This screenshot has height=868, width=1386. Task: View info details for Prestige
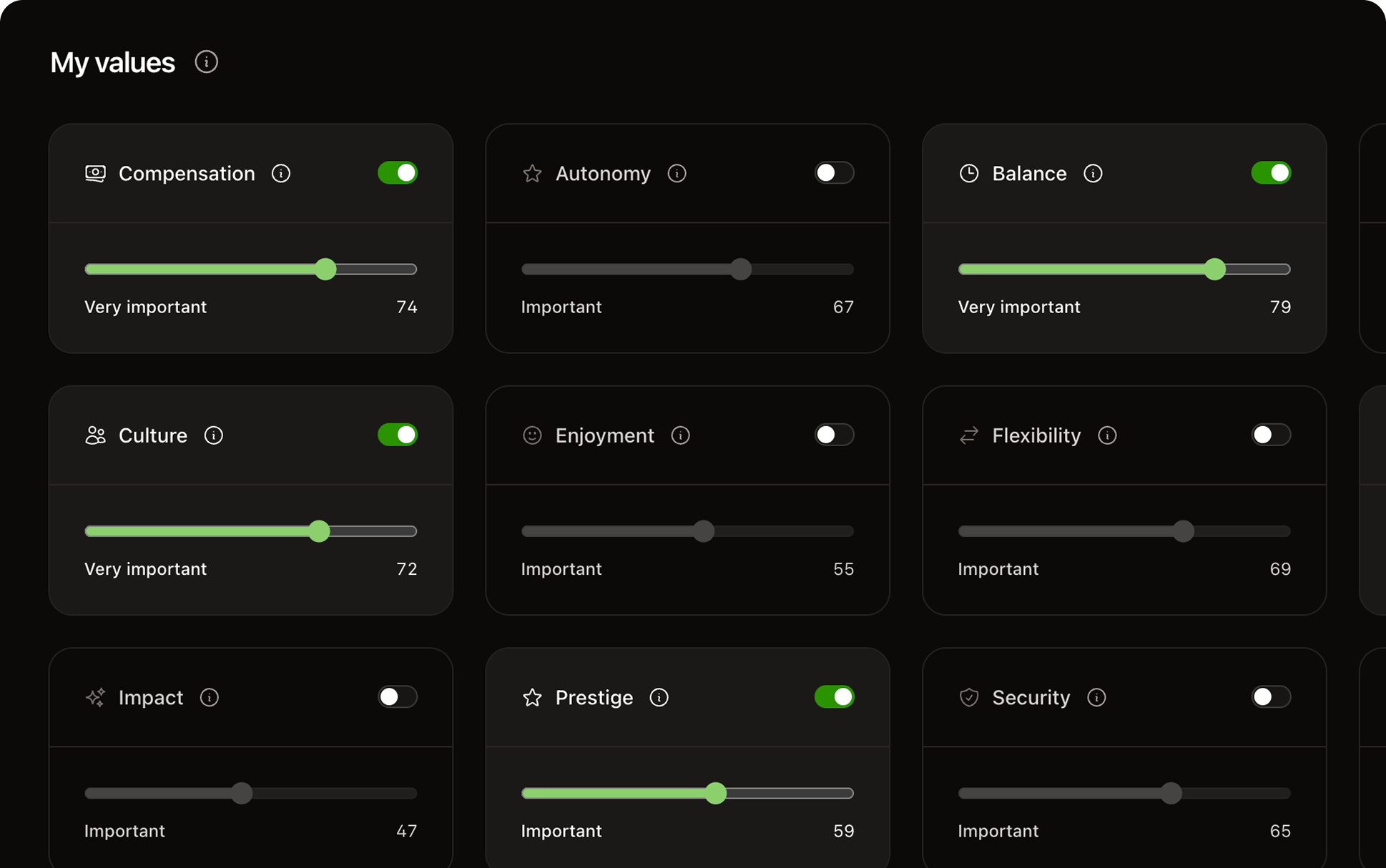pos(659,697)
